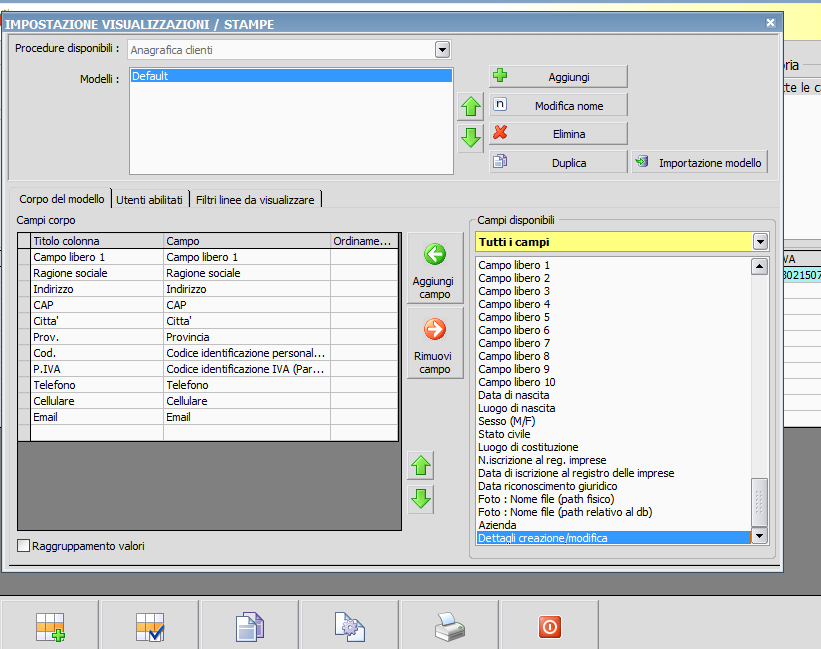Click the Aggiungi button with green plus
Viewport: 821px width, 649px height.
coord(558,77)
